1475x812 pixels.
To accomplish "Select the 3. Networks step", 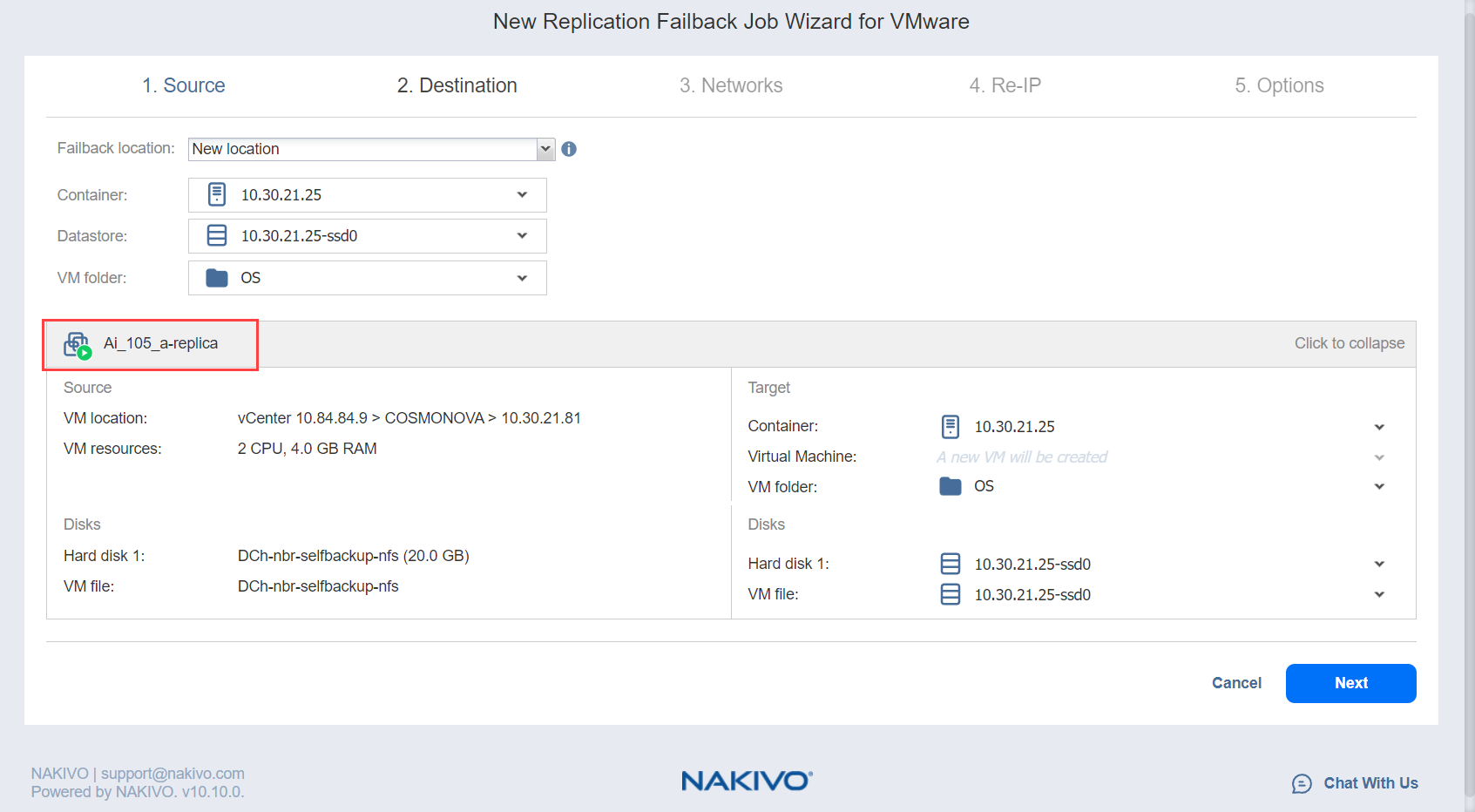I will [730, 85].
